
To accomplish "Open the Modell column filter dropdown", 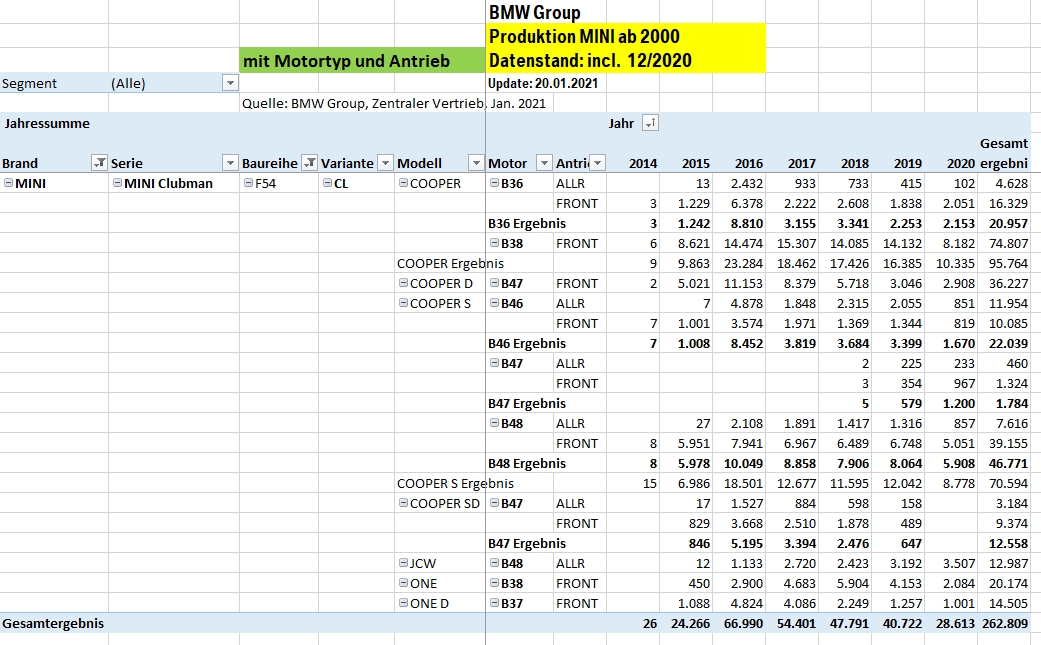I will pyautogui.click(x=475, y=163).
